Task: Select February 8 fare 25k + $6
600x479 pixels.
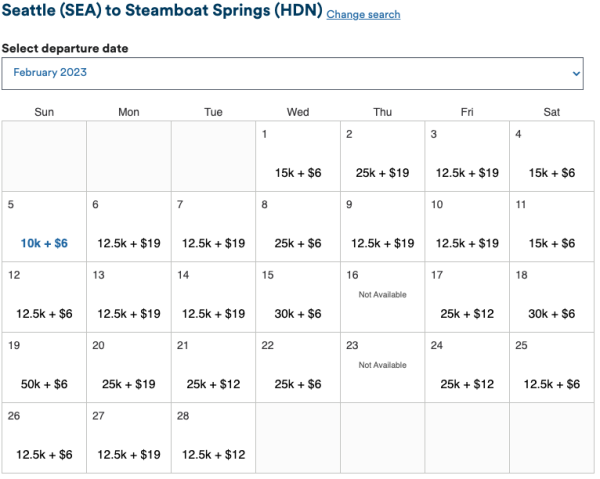Action: pyautogui.click(x=298, y=243)
